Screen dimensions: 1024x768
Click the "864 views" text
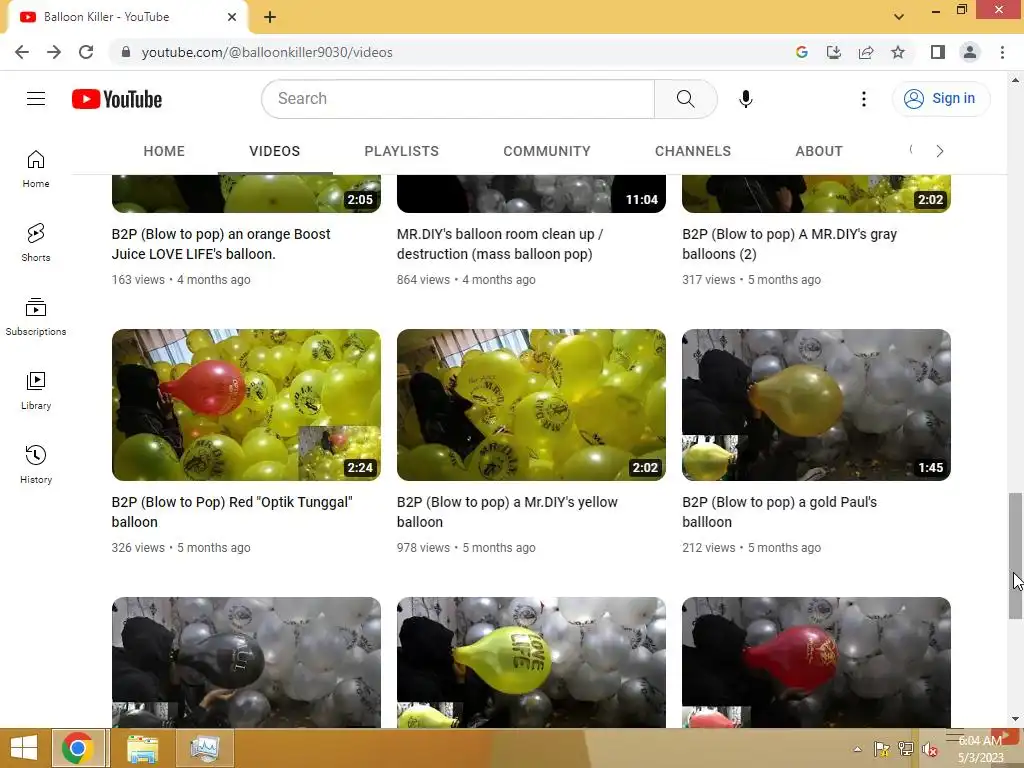[x=423, y=280]
